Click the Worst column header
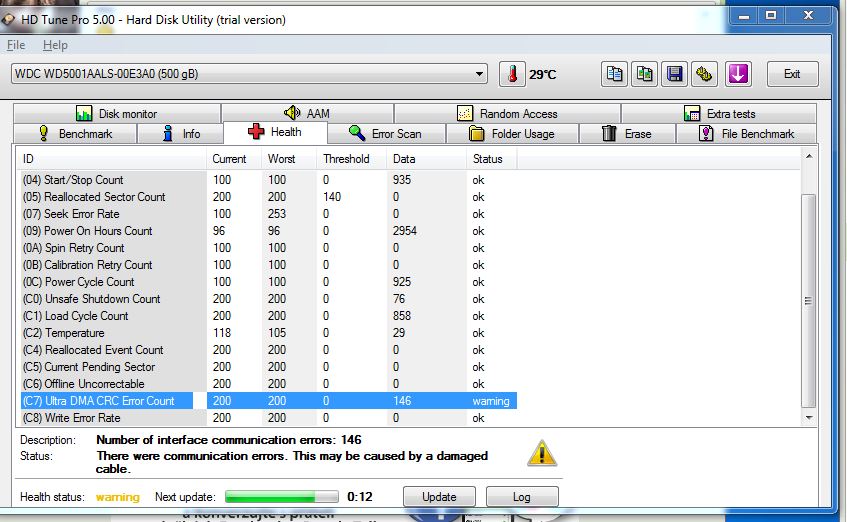The height and width of the screenshot is (522, 847). click(289, 159)
